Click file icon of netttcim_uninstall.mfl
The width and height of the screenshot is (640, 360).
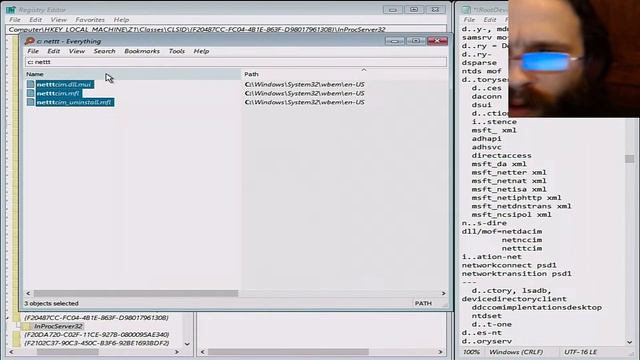(31, 102)
